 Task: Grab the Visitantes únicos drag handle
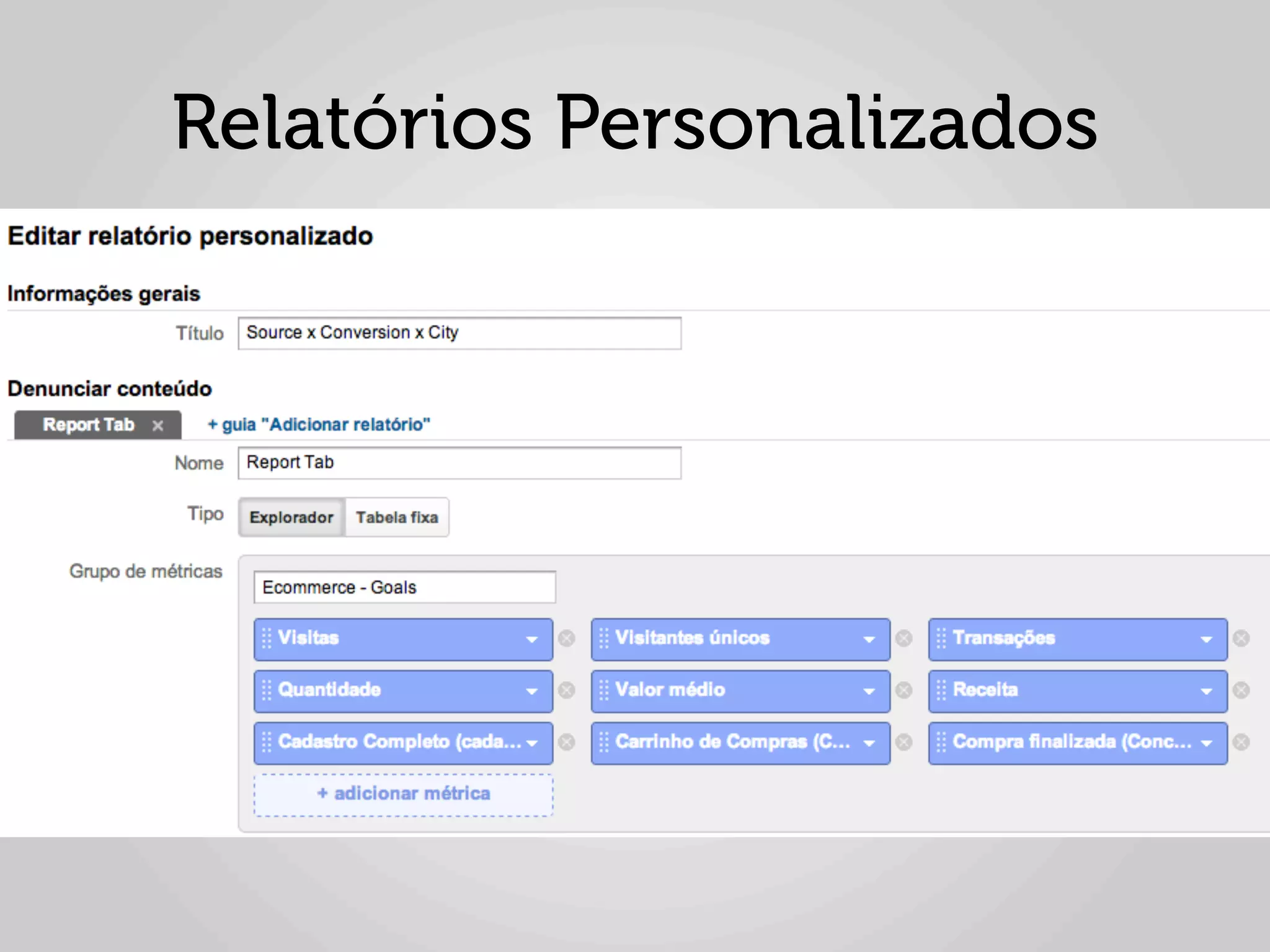click(x=604, y=638)
